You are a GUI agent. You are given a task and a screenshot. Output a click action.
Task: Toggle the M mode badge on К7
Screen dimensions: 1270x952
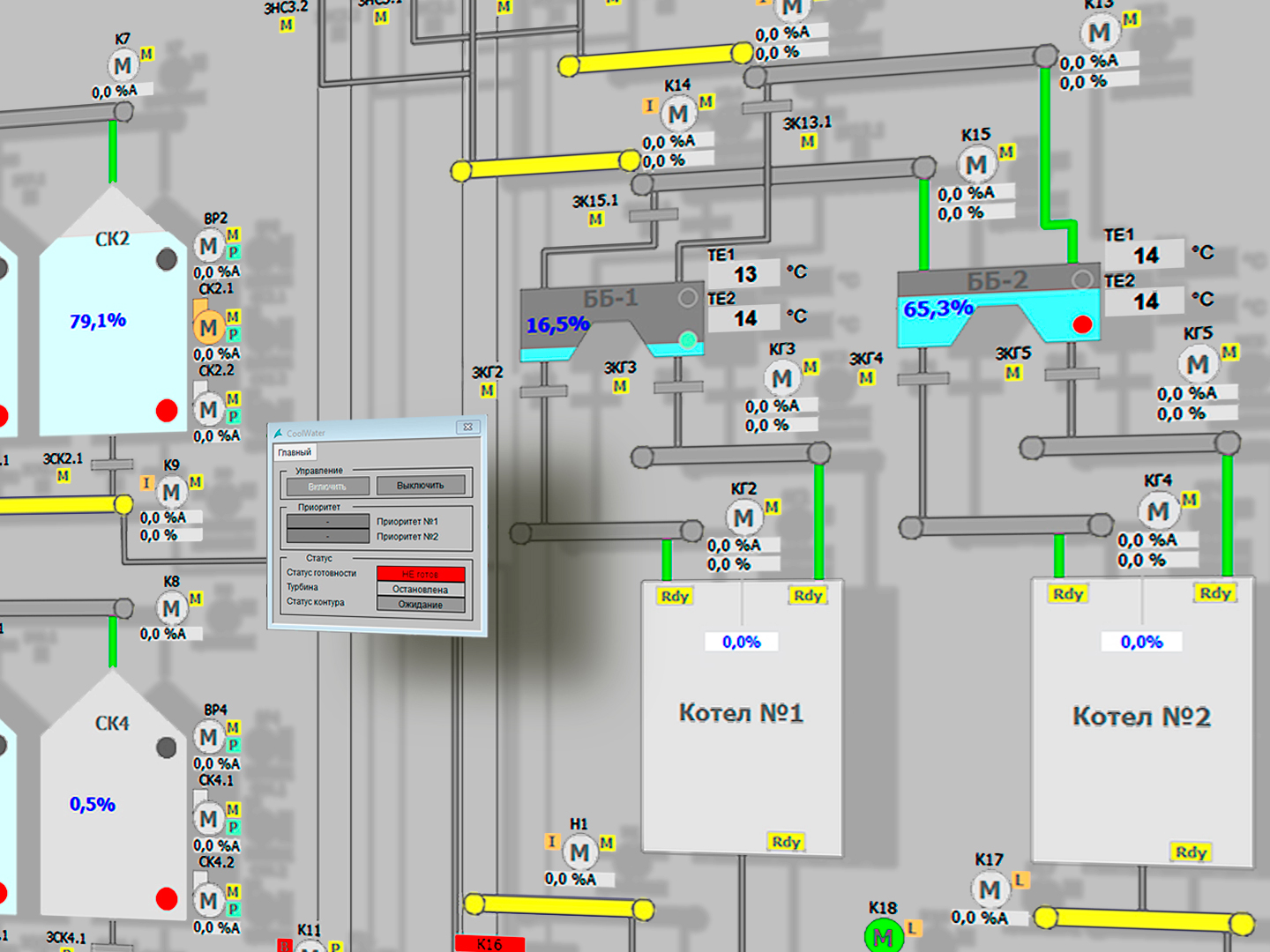pyautogui.click(x=146, y=54)
